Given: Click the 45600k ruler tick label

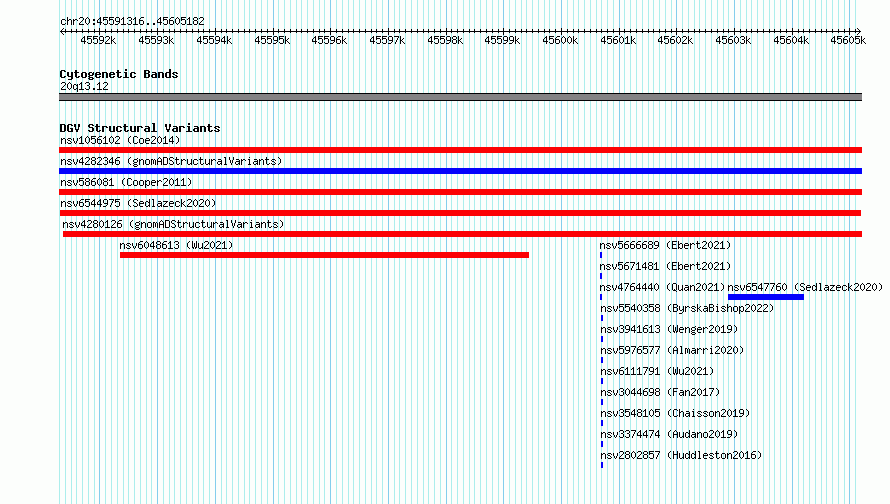Looking at the screenshot, I should (x=560, y=41).
